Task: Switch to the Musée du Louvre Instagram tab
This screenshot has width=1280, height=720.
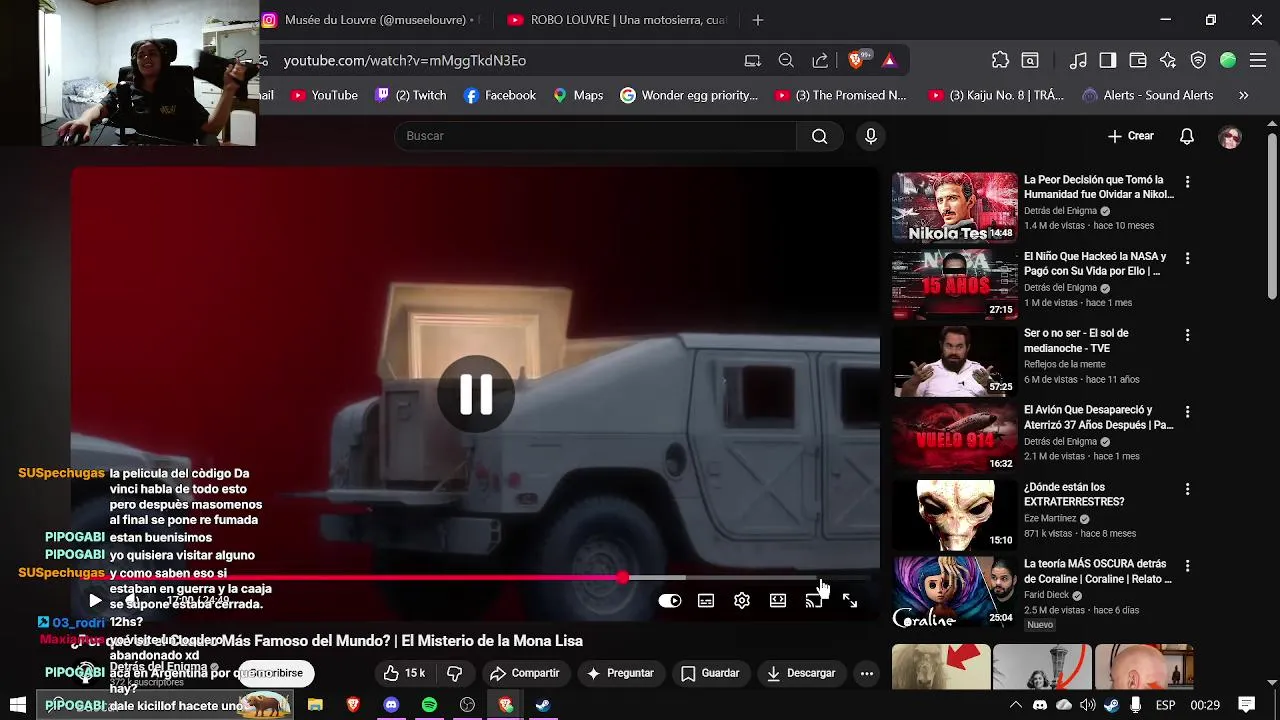Action: (372, 20)
